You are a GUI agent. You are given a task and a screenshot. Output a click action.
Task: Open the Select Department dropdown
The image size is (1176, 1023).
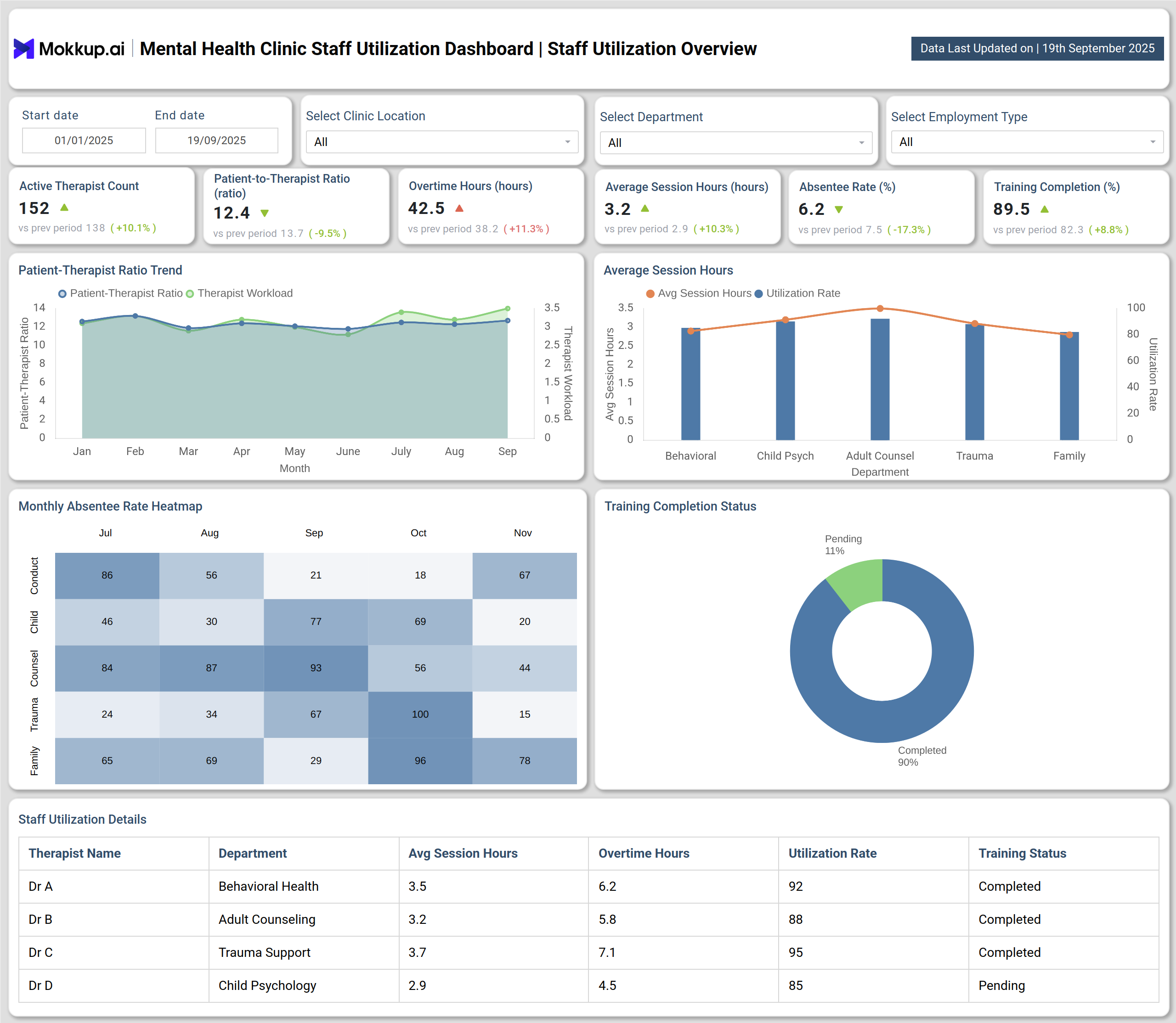tap(735, 143)
